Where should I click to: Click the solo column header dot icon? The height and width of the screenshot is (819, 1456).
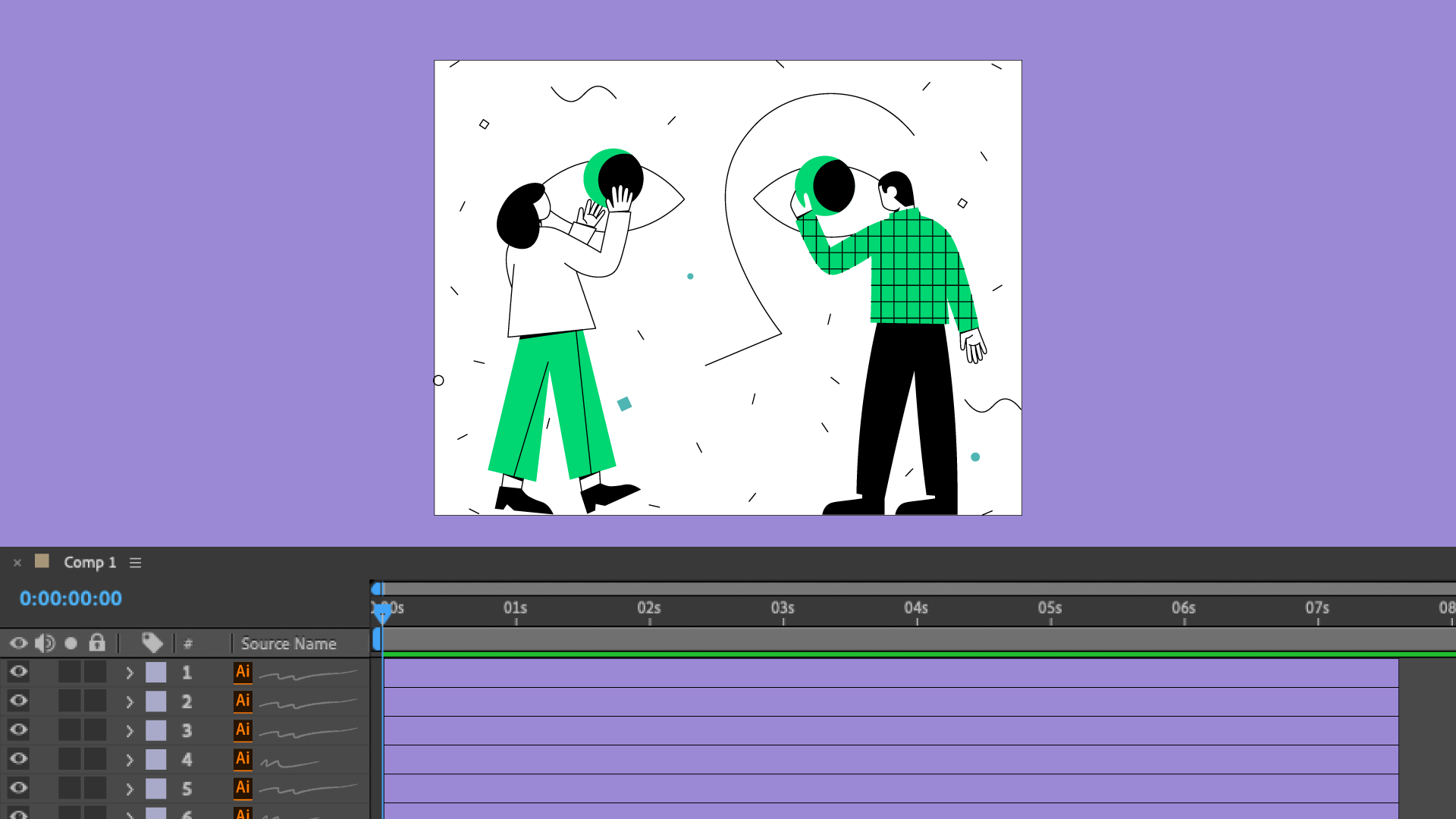(71, 642)
